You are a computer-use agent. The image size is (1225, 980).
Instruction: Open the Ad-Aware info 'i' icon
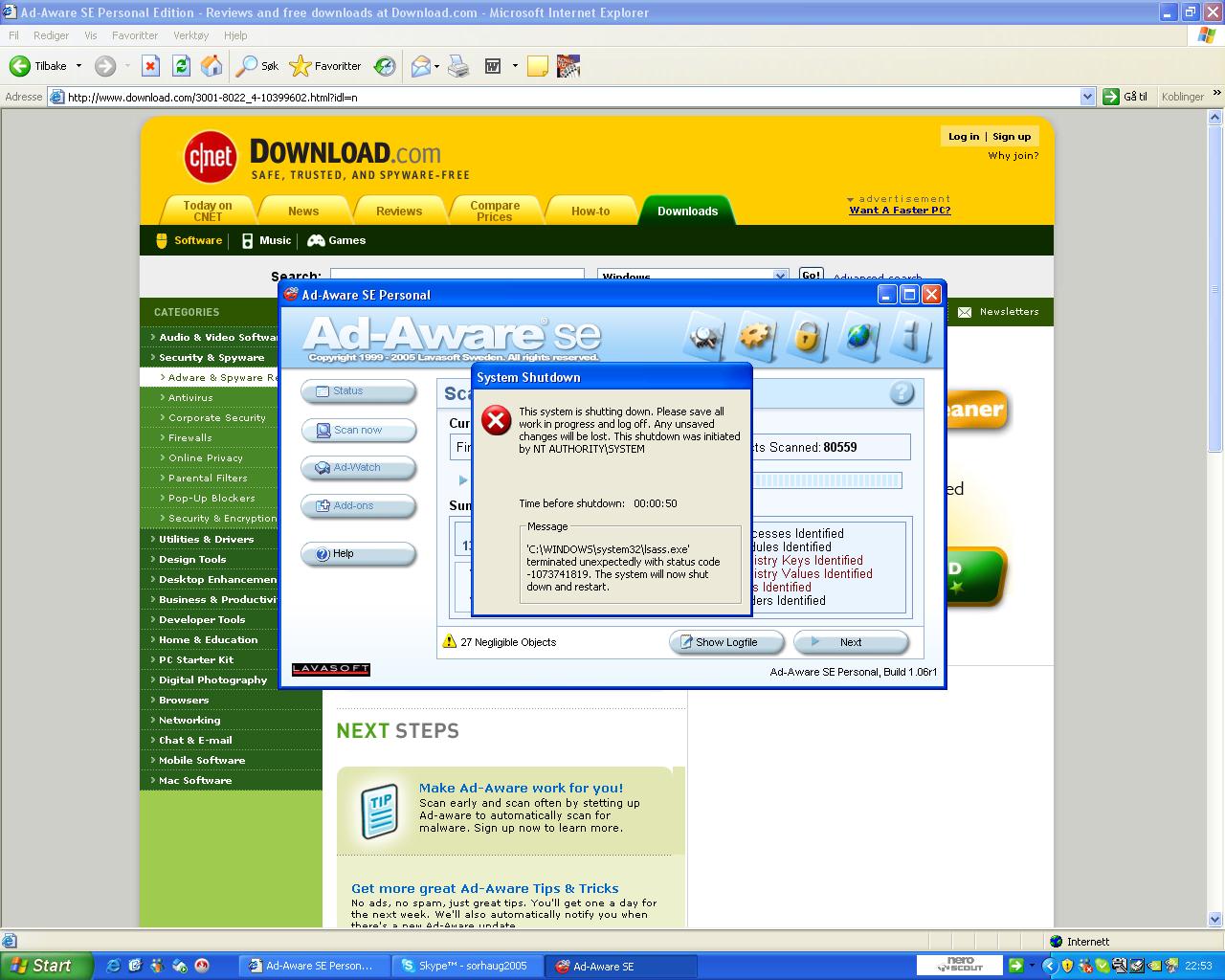pyautogui.click(x=911, y=338)
